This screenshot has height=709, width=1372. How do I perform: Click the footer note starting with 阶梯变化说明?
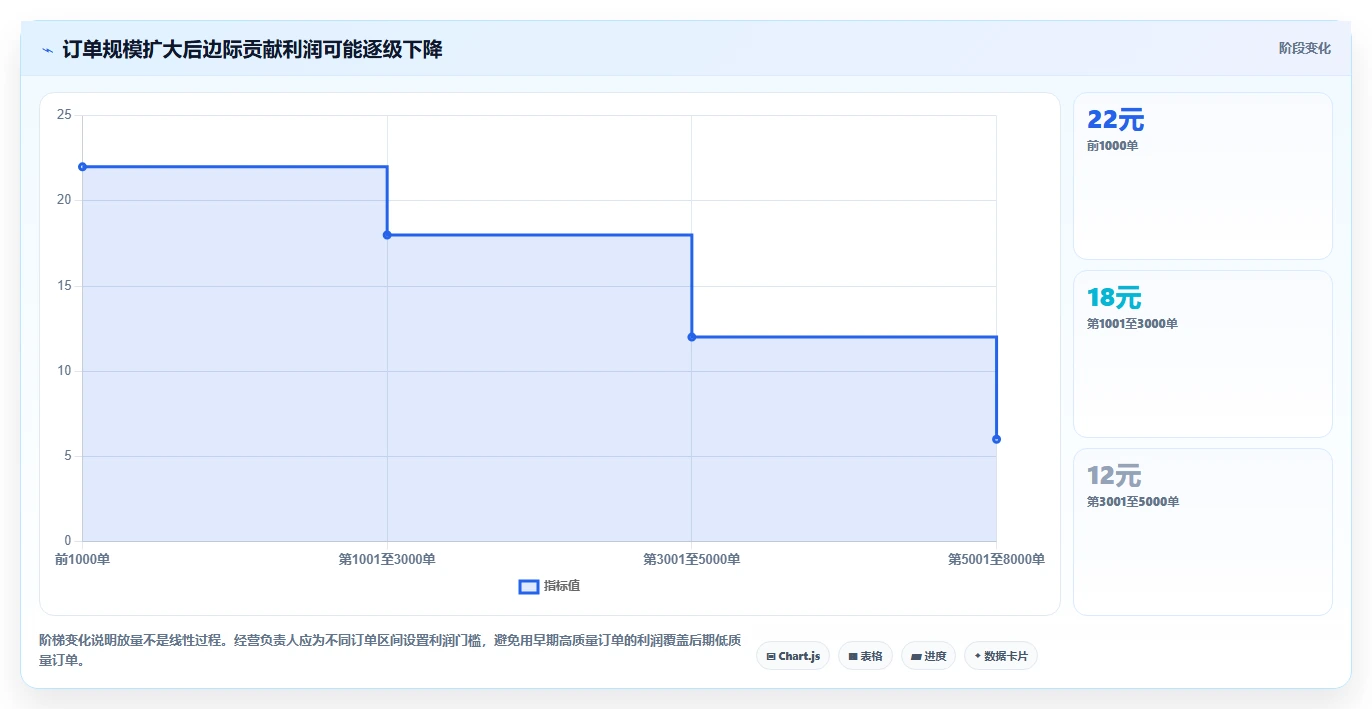(x=391, y=650)
